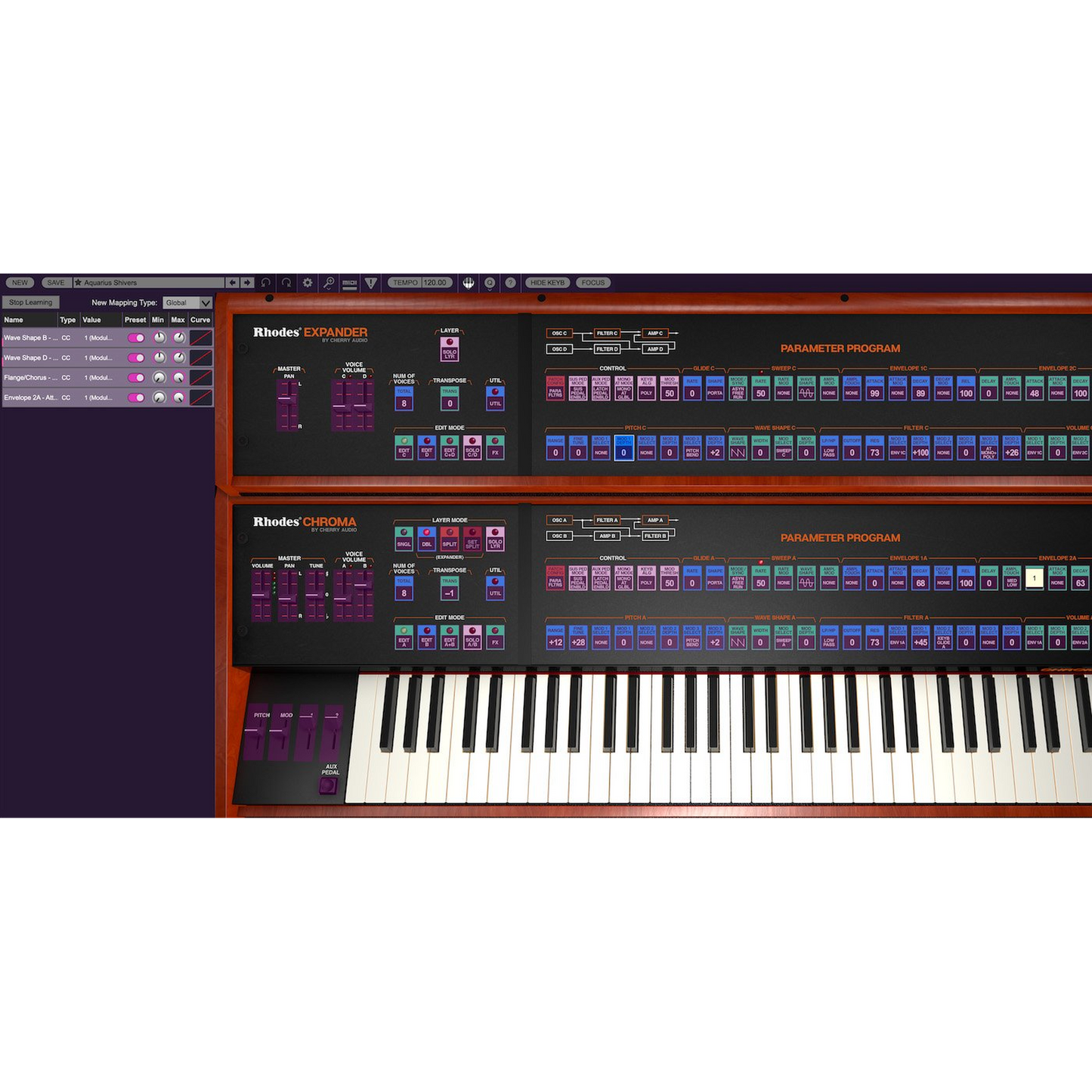Click the panic warning triangle icon
This screenshot has width=1092, height=1092.
[x=371, y=283]
